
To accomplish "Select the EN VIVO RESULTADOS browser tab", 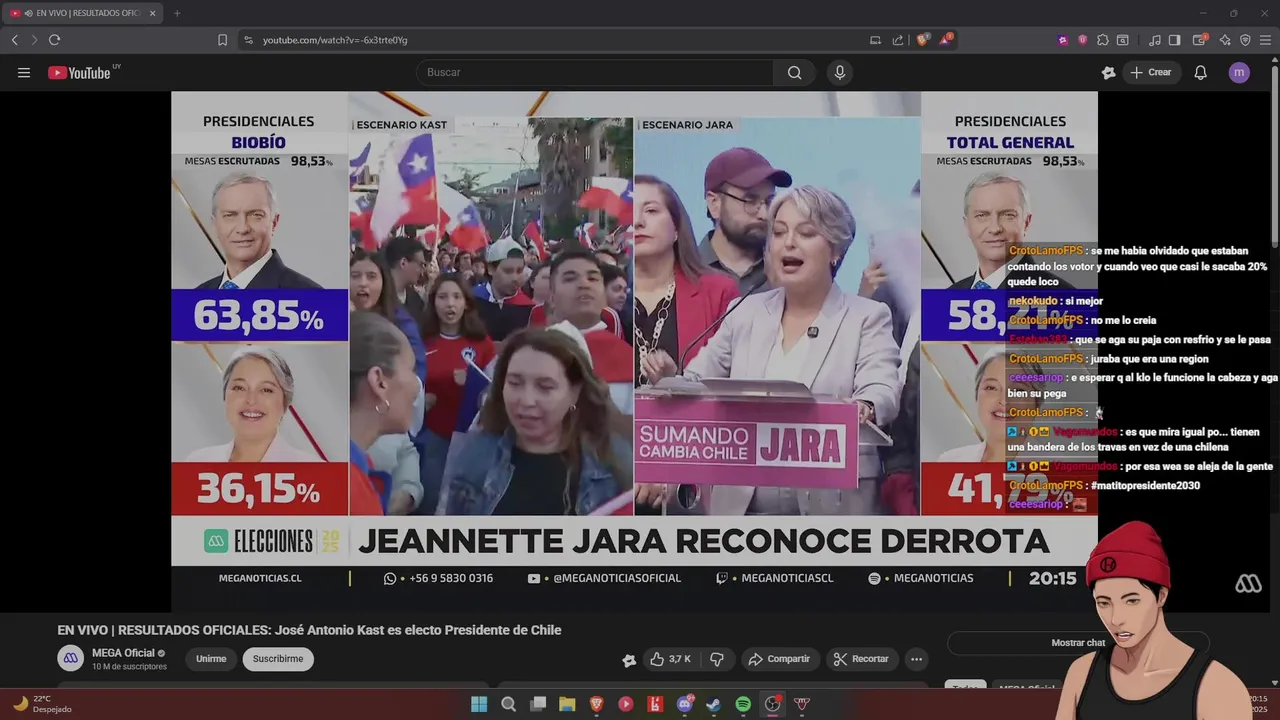I will pos(84,13).
